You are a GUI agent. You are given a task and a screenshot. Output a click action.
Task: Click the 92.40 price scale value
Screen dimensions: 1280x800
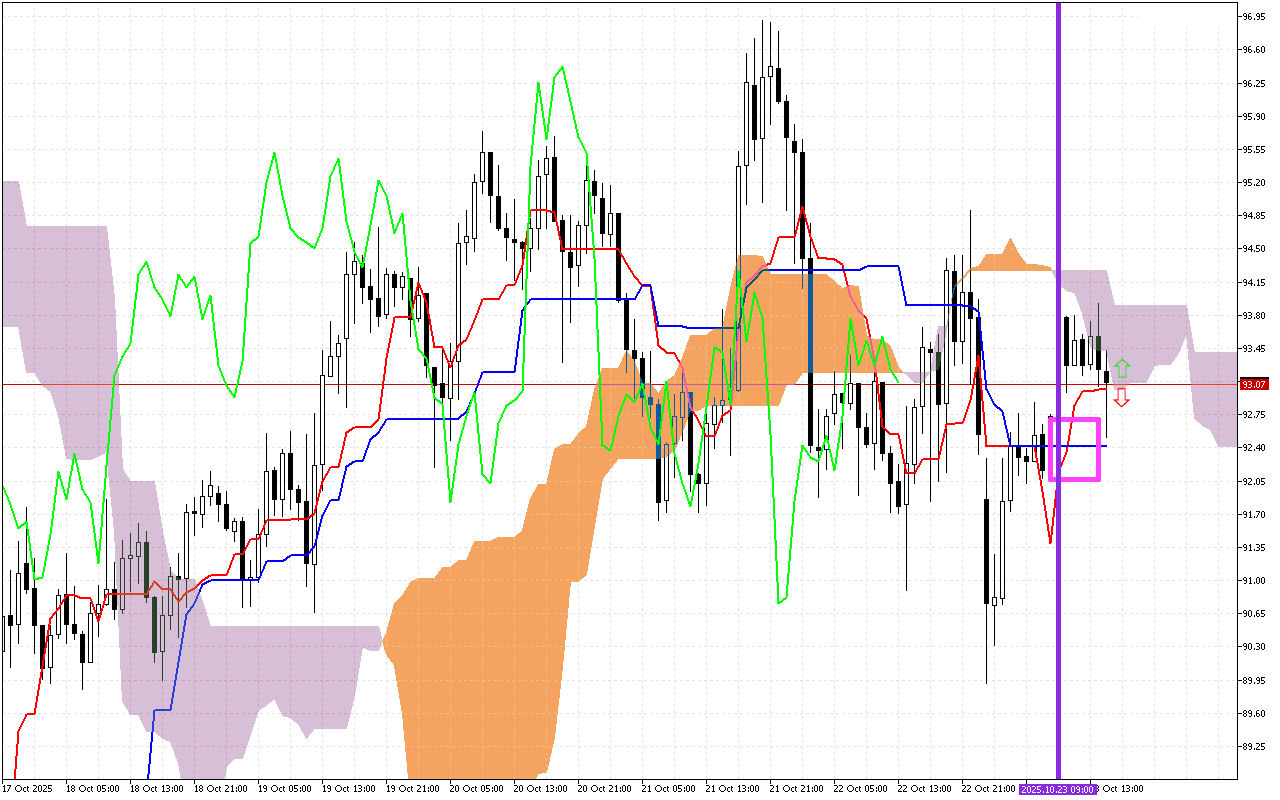tap(1253, 448)
